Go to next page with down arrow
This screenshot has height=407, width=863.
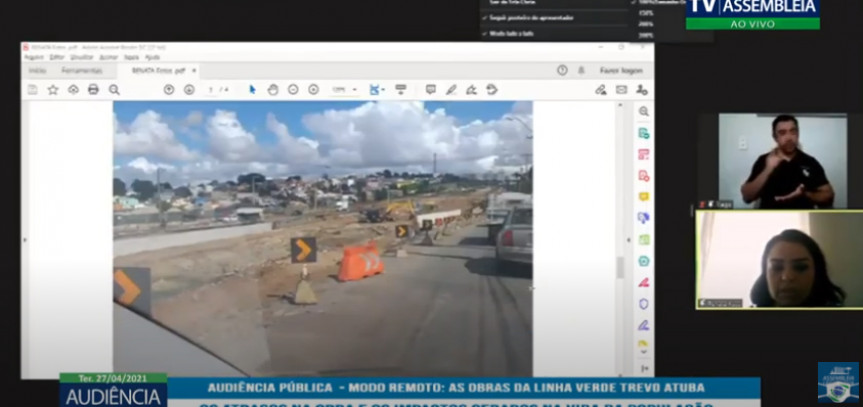(188, 90)
